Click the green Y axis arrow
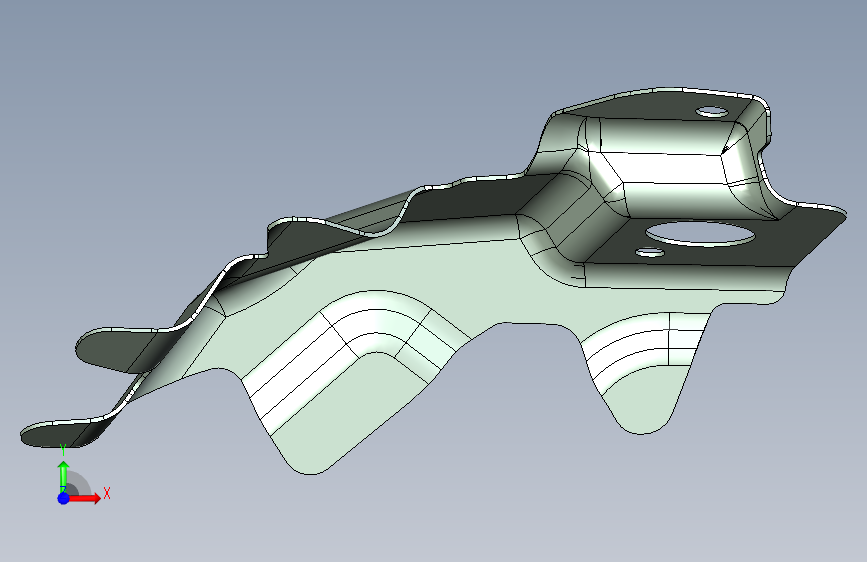 (x=64, y=476)
